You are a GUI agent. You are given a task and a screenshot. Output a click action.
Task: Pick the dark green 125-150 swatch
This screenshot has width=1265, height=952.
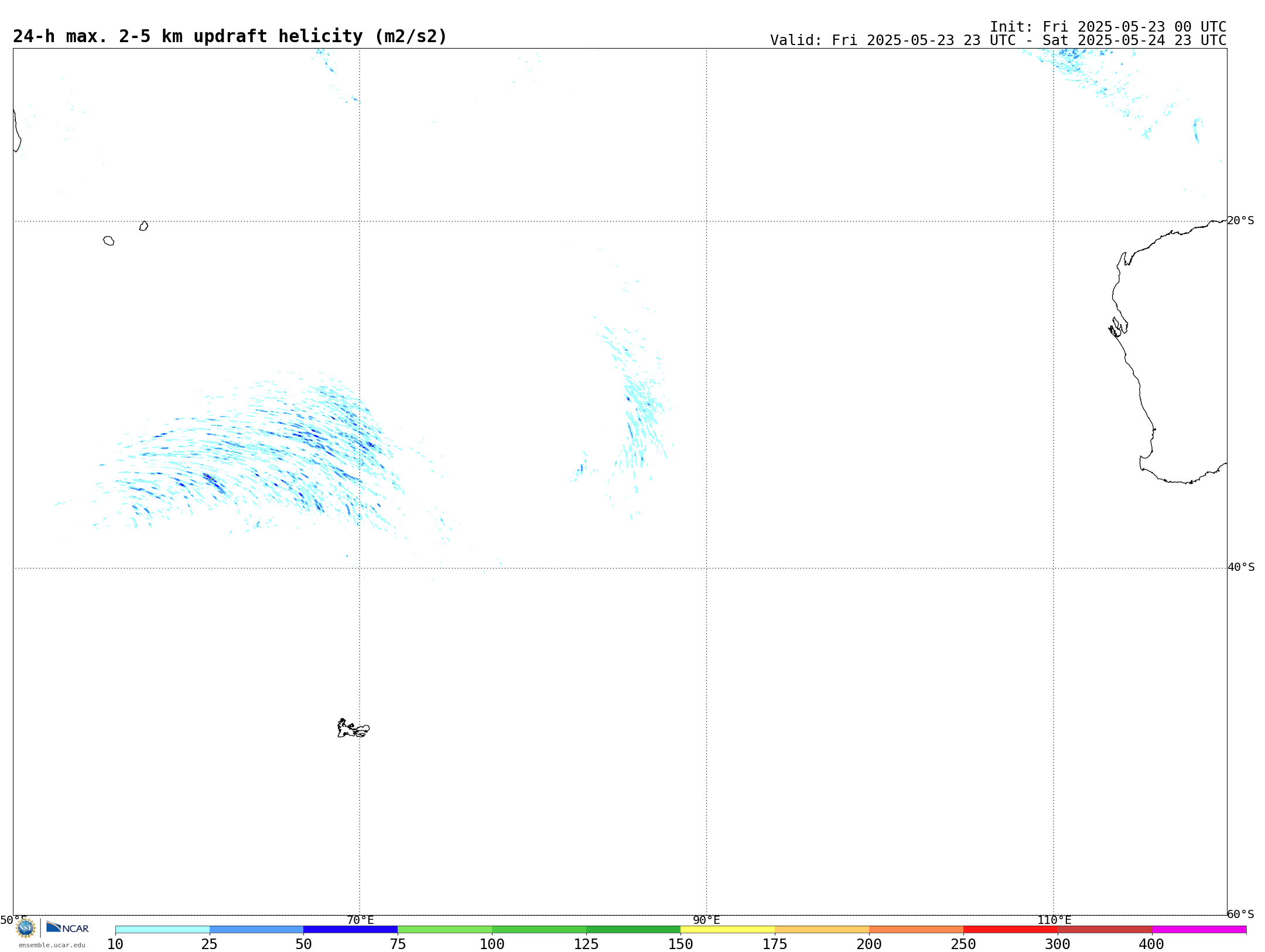click(x=634, y=930)
